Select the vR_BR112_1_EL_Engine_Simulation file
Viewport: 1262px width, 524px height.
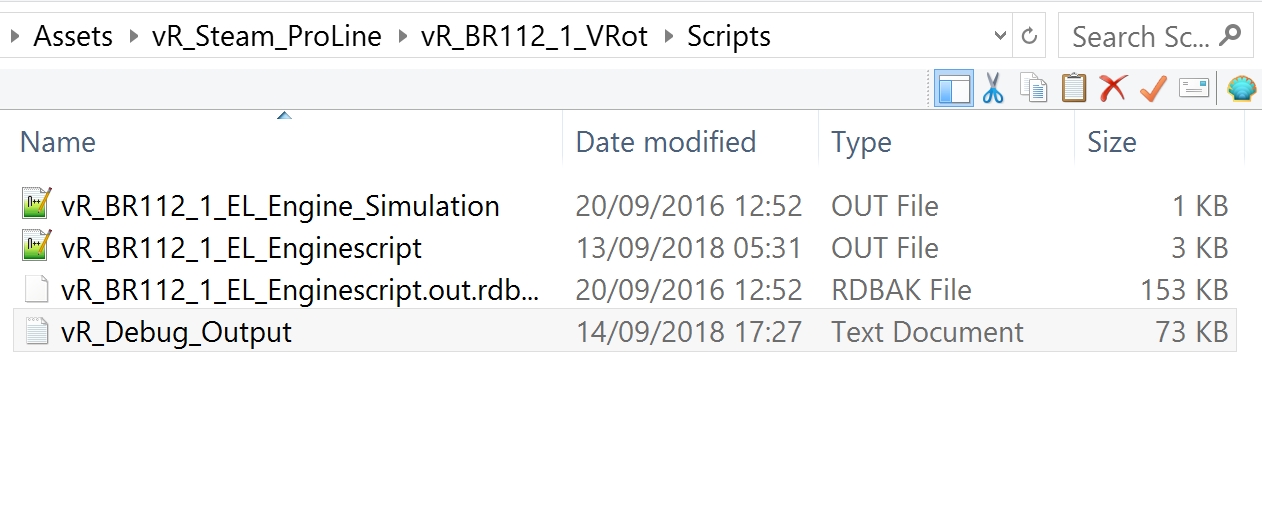click(279, 206)
